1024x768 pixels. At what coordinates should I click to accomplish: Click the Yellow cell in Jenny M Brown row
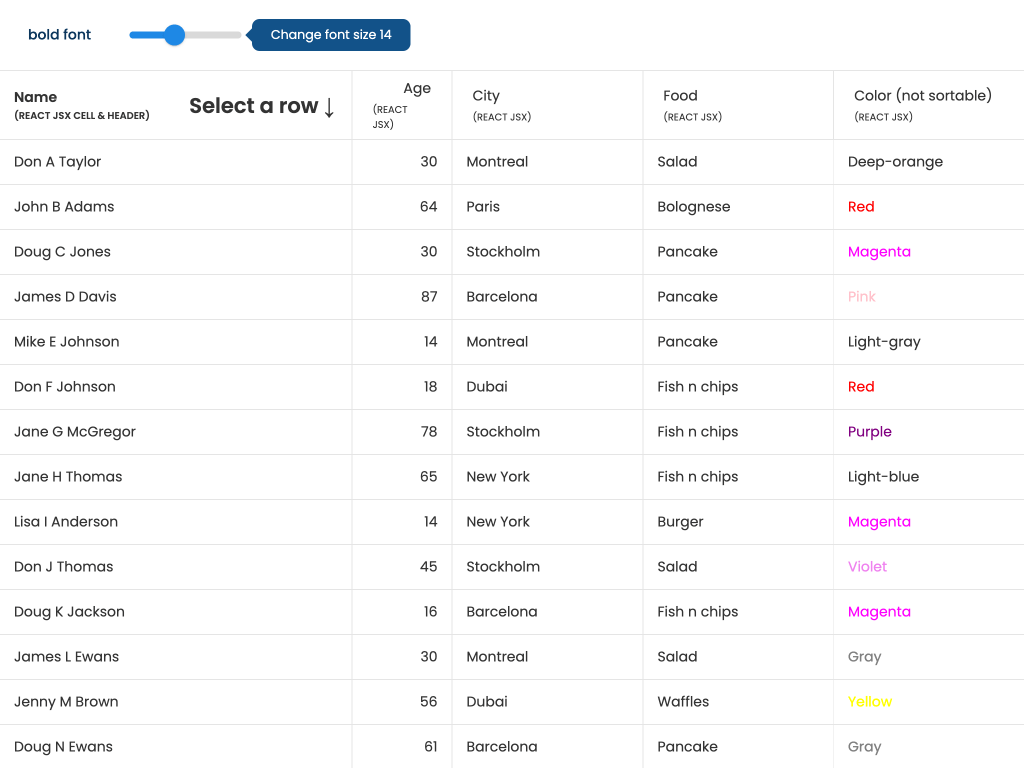(x=869, y=702)
